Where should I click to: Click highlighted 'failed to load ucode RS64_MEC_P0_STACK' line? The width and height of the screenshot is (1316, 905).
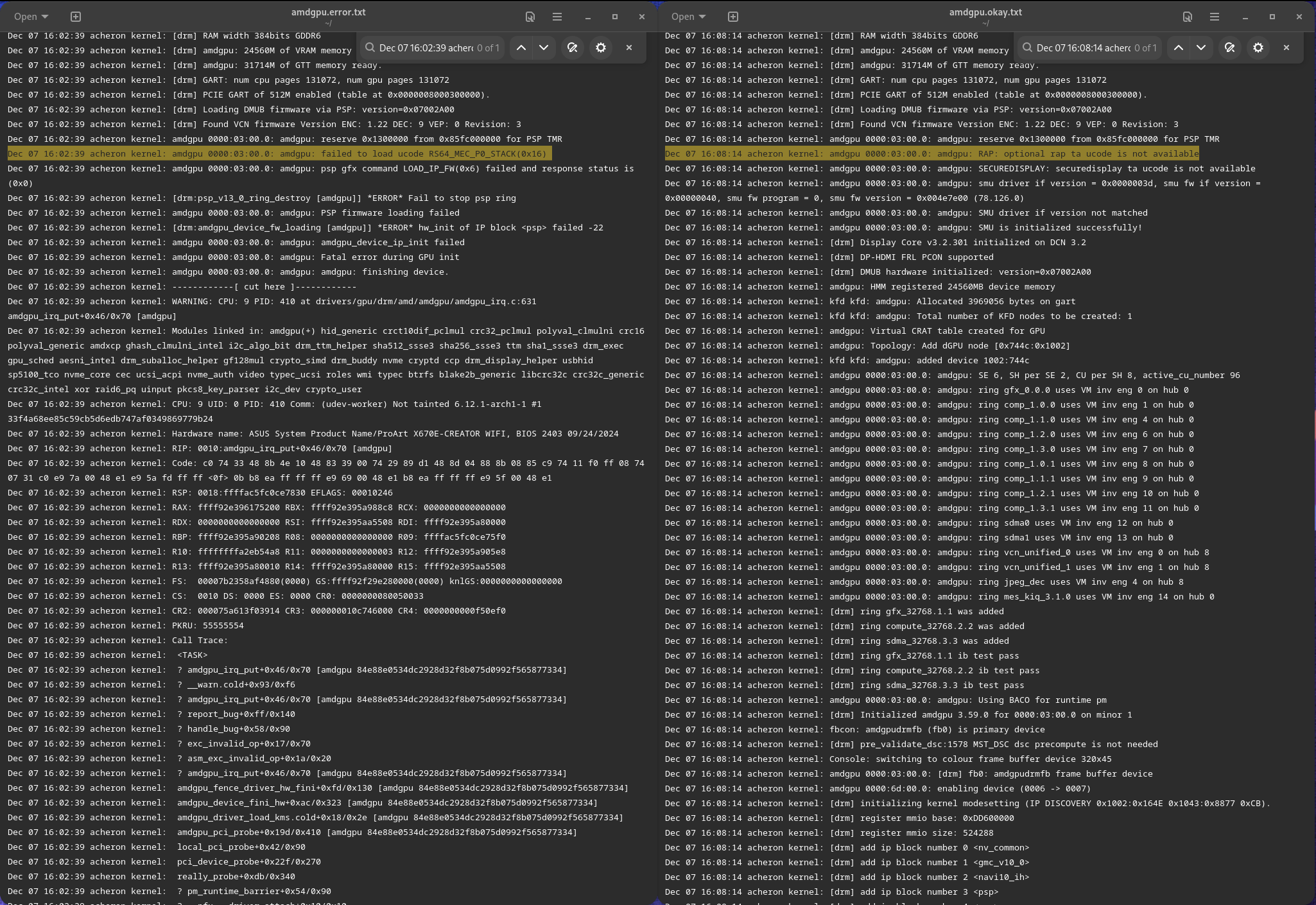click(x=279, y=154)
